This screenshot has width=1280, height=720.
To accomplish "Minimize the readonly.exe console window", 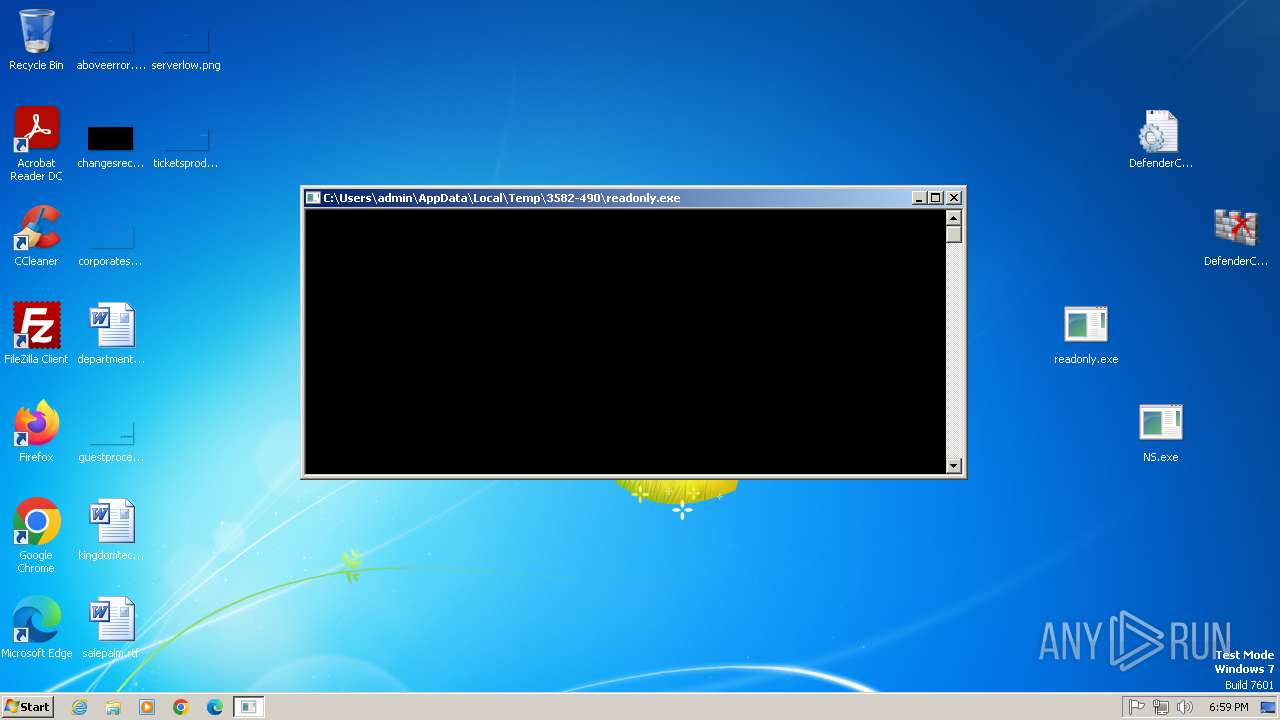I will [919, 198].
